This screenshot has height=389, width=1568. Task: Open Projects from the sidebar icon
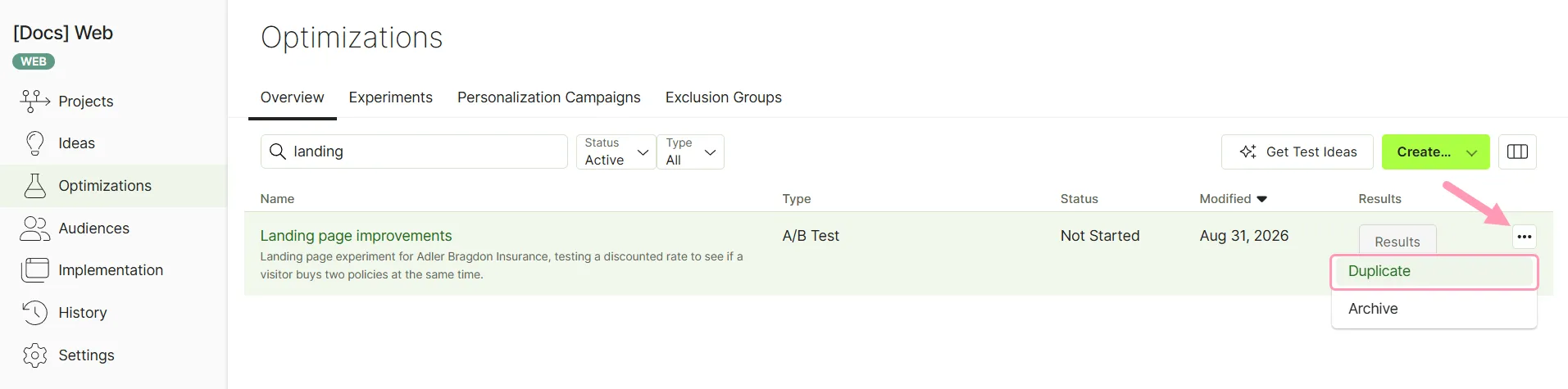(x=34, y=102)
